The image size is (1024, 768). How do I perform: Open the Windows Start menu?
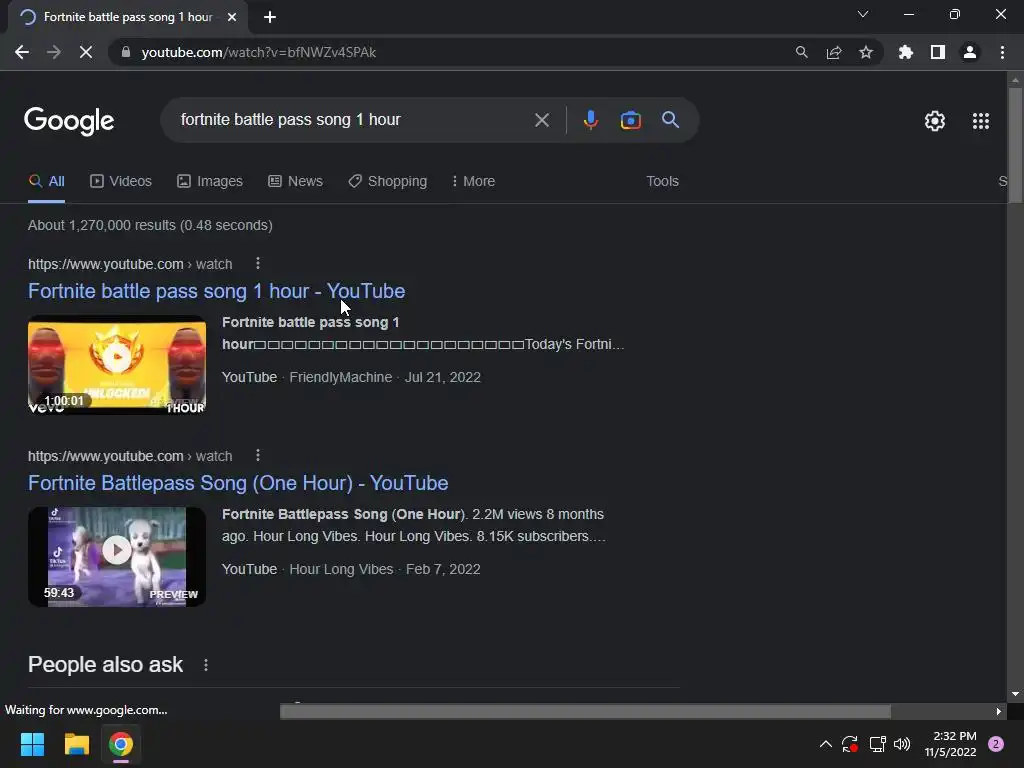click(x=32, y=744)
